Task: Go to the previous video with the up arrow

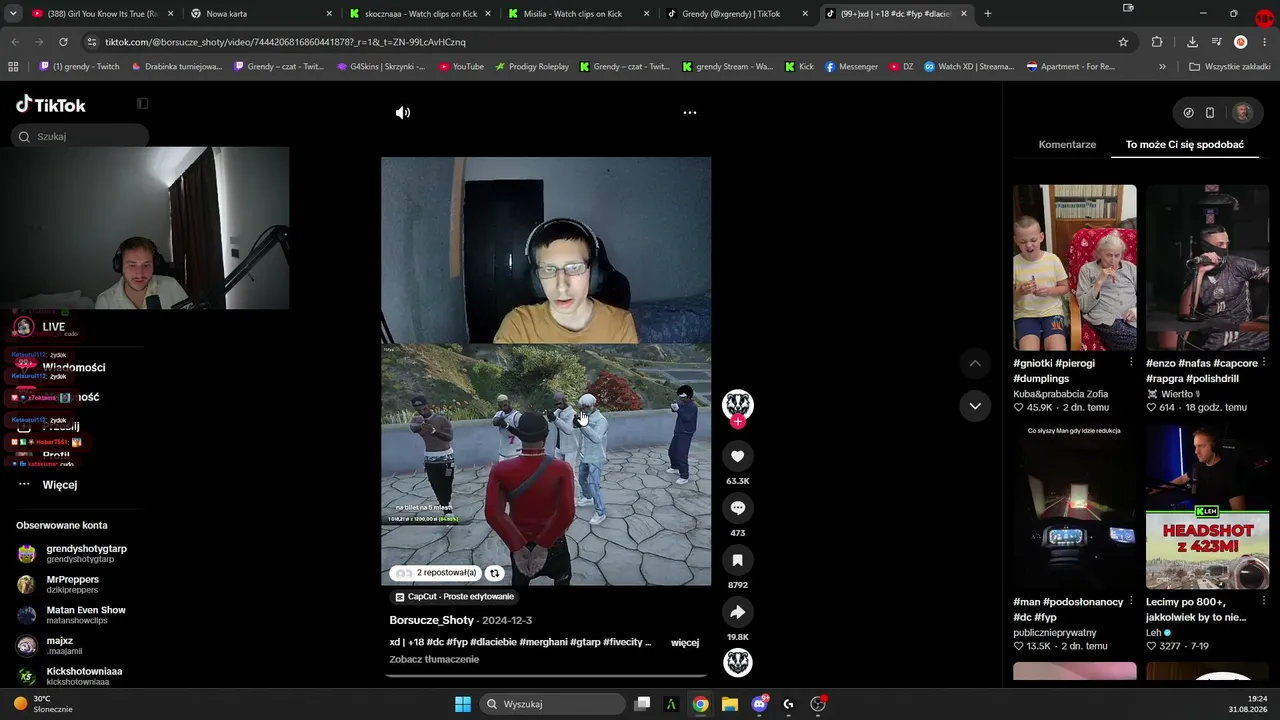Action: (975, 363)
